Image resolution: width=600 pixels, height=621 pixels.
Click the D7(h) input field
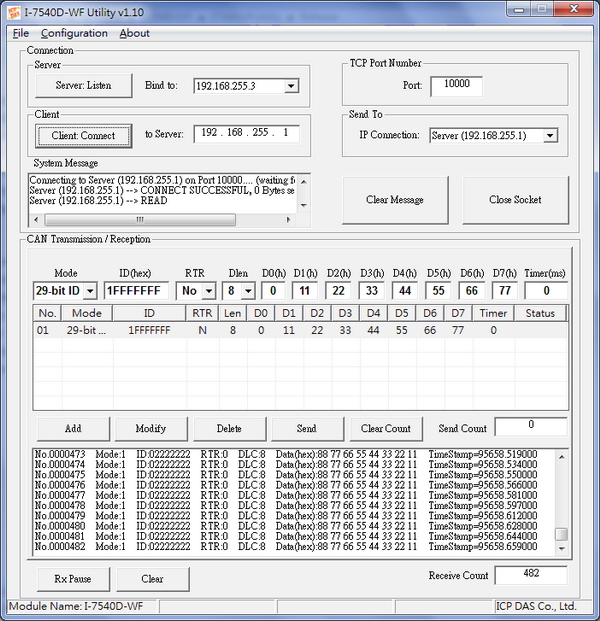tap(505, 291)
